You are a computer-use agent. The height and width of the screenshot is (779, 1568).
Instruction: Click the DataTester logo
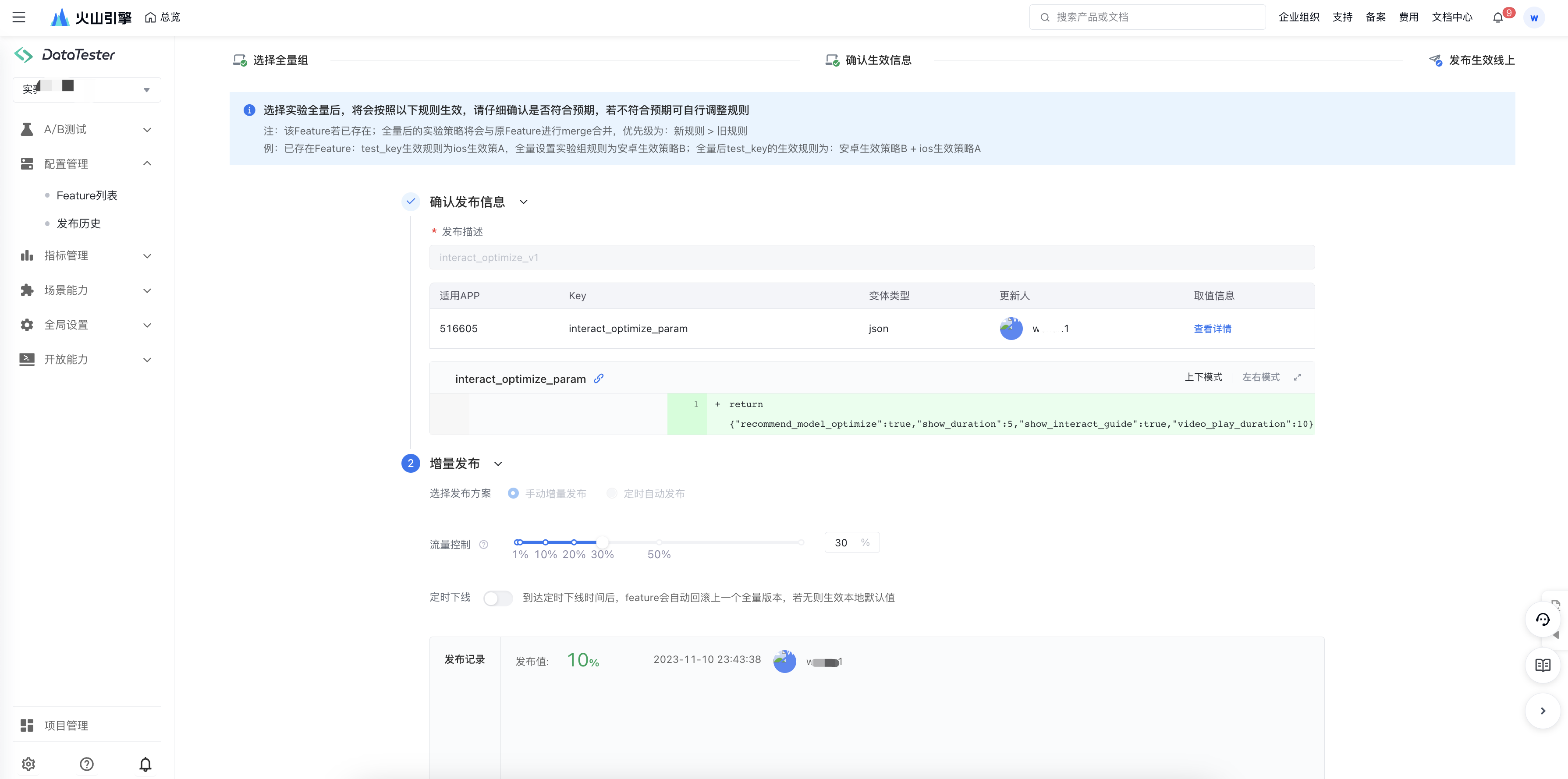pyautogui.click(x=64, y=55)
